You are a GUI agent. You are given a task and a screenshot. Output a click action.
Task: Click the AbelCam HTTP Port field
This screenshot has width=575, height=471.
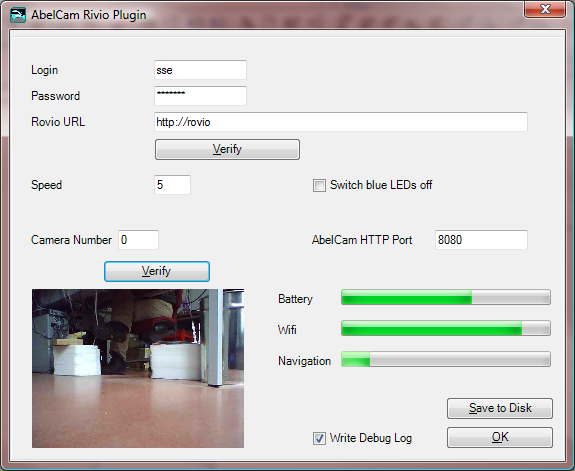[481, 240]
